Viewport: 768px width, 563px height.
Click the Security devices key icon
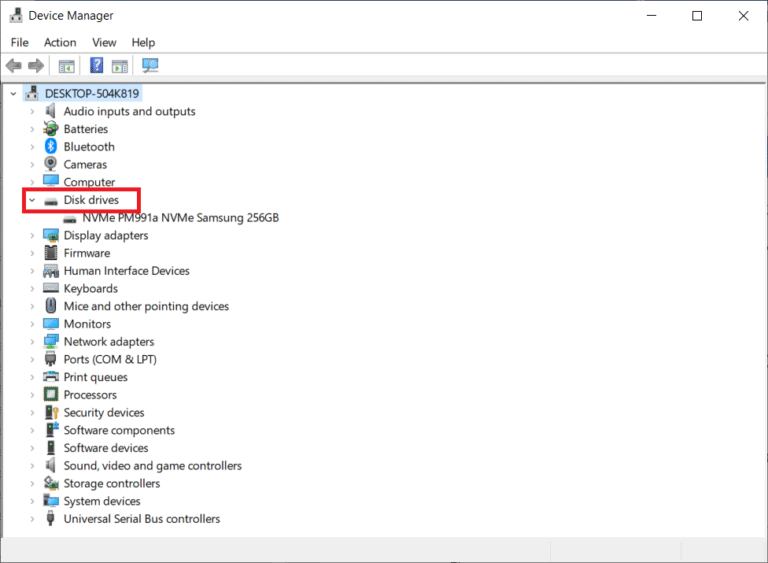(51, 412)
